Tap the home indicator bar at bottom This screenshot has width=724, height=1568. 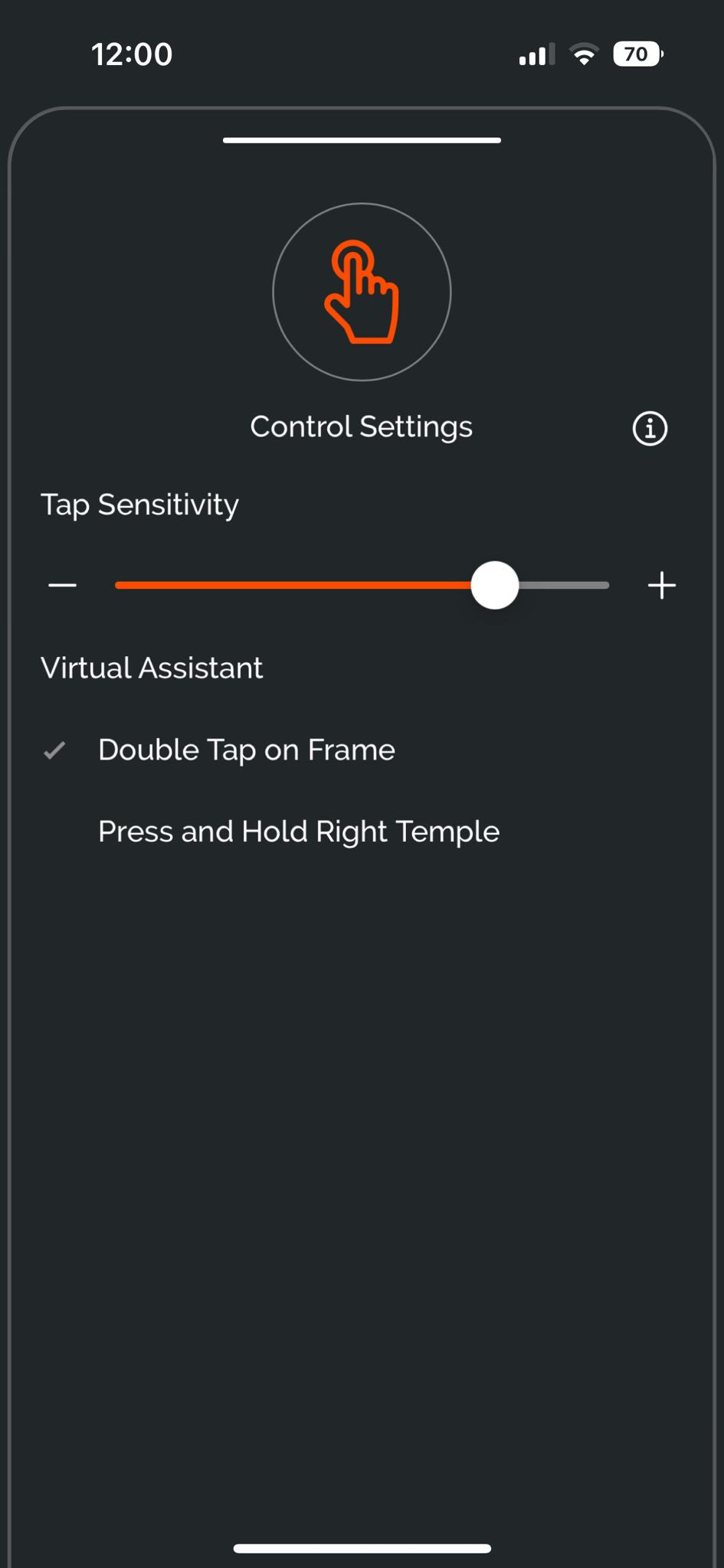pyautogui.click(x=362, y=1548)
